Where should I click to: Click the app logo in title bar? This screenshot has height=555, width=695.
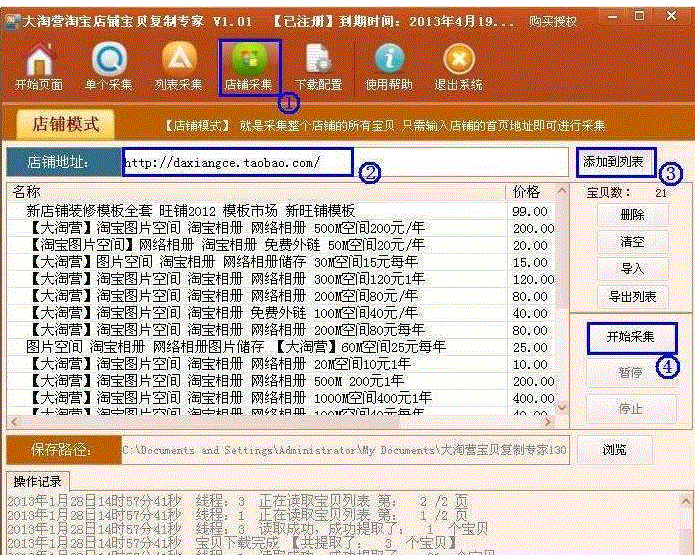tap(12, 21)
